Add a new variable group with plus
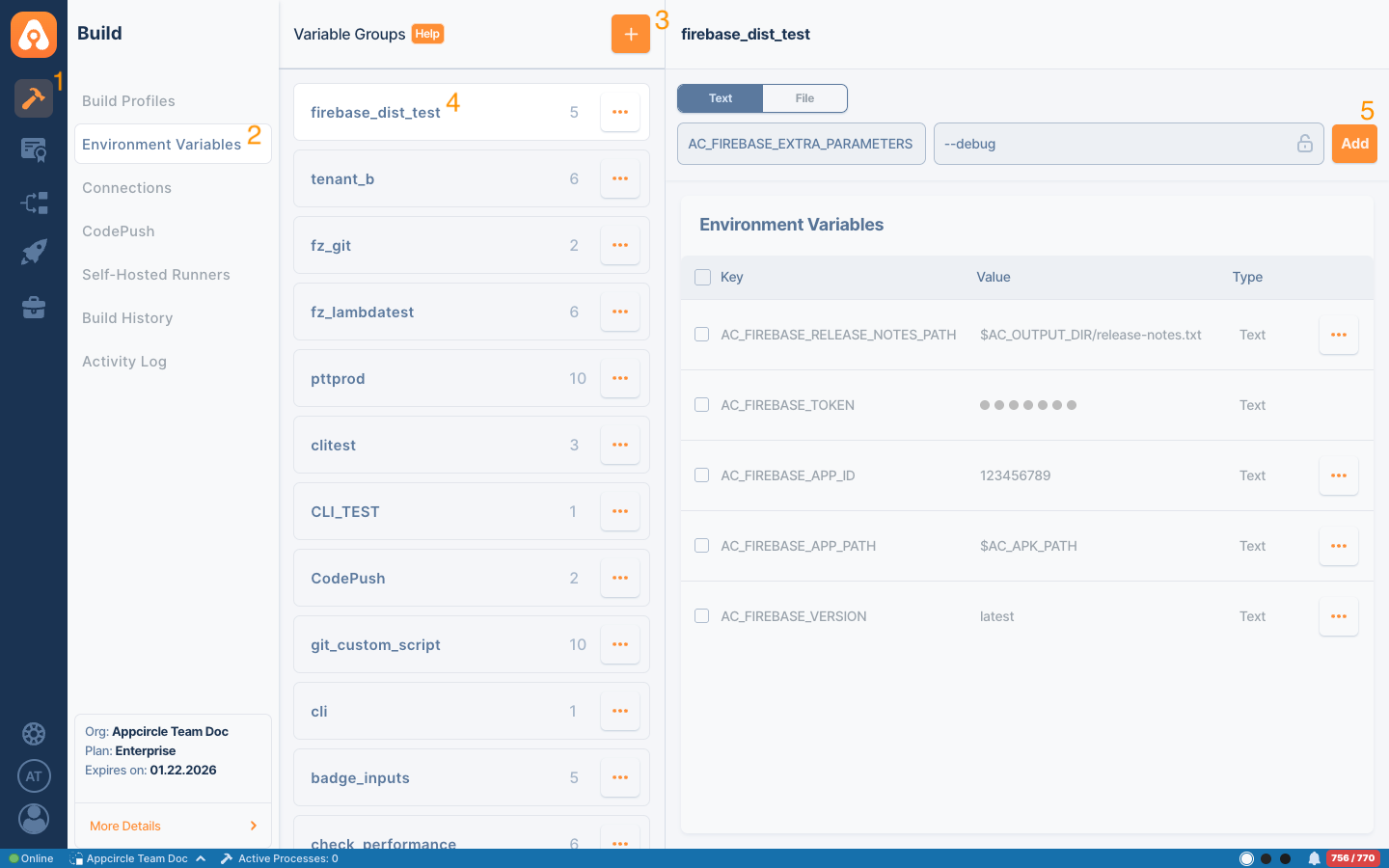Screen dimensions: 1389x868 click(x=630, y=34)
